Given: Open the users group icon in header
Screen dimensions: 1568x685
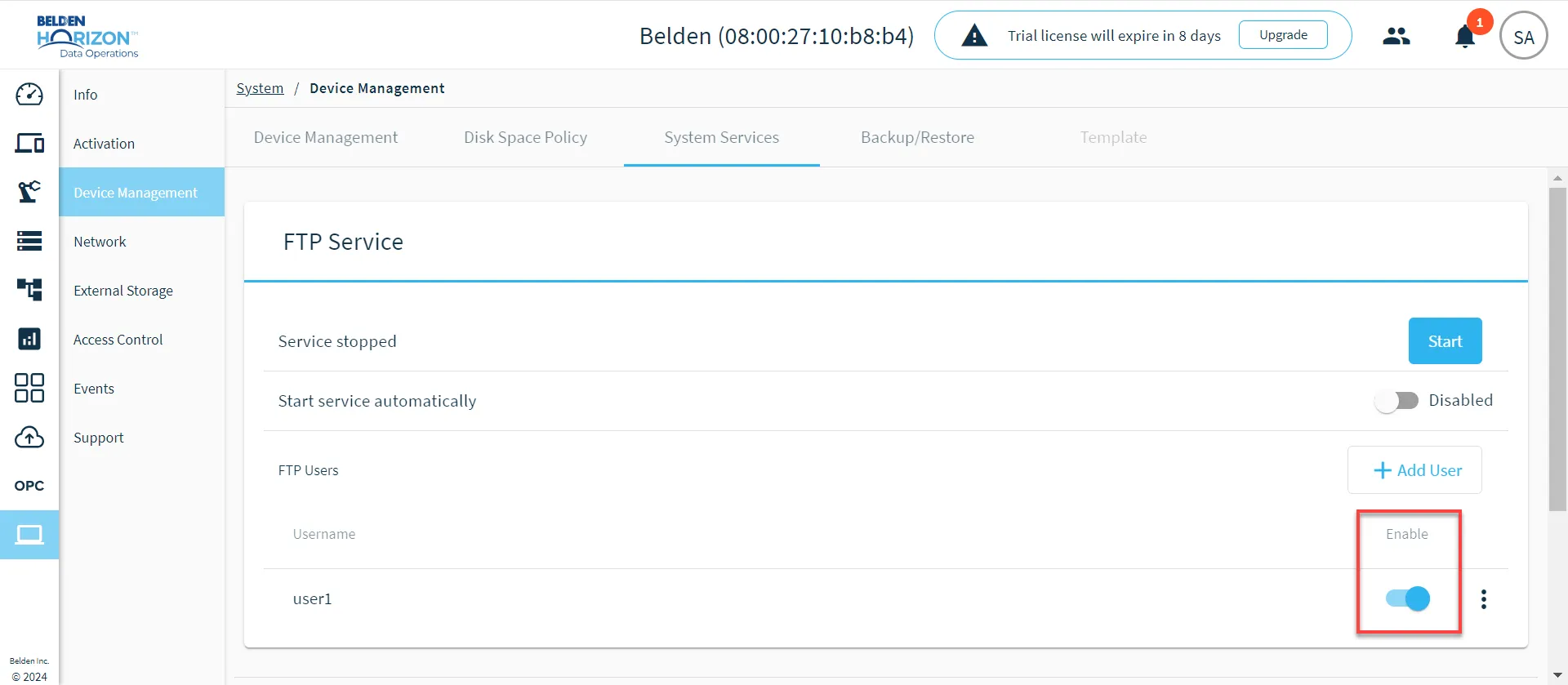Looking at the screenshot, I should (1396, 36).
